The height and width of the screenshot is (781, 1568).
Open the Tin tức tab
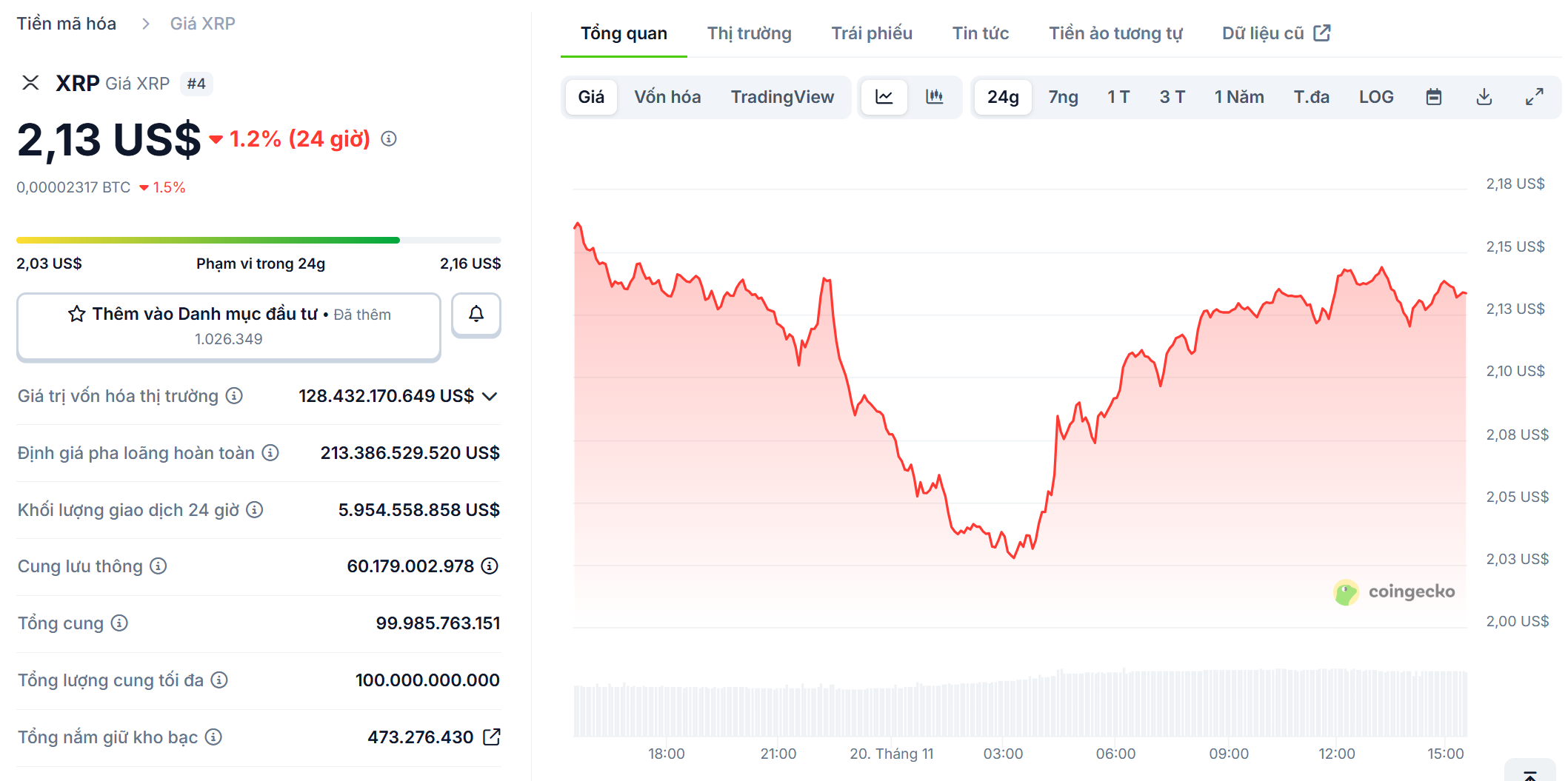(981, 33)
